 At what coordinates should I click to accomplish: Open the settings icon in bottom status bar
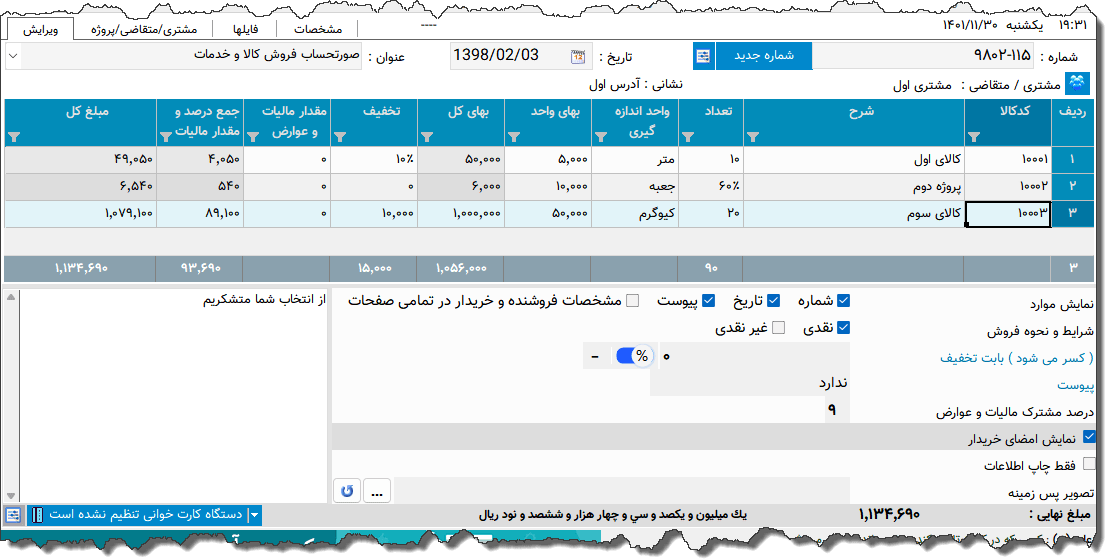click(x=13, y=515)
